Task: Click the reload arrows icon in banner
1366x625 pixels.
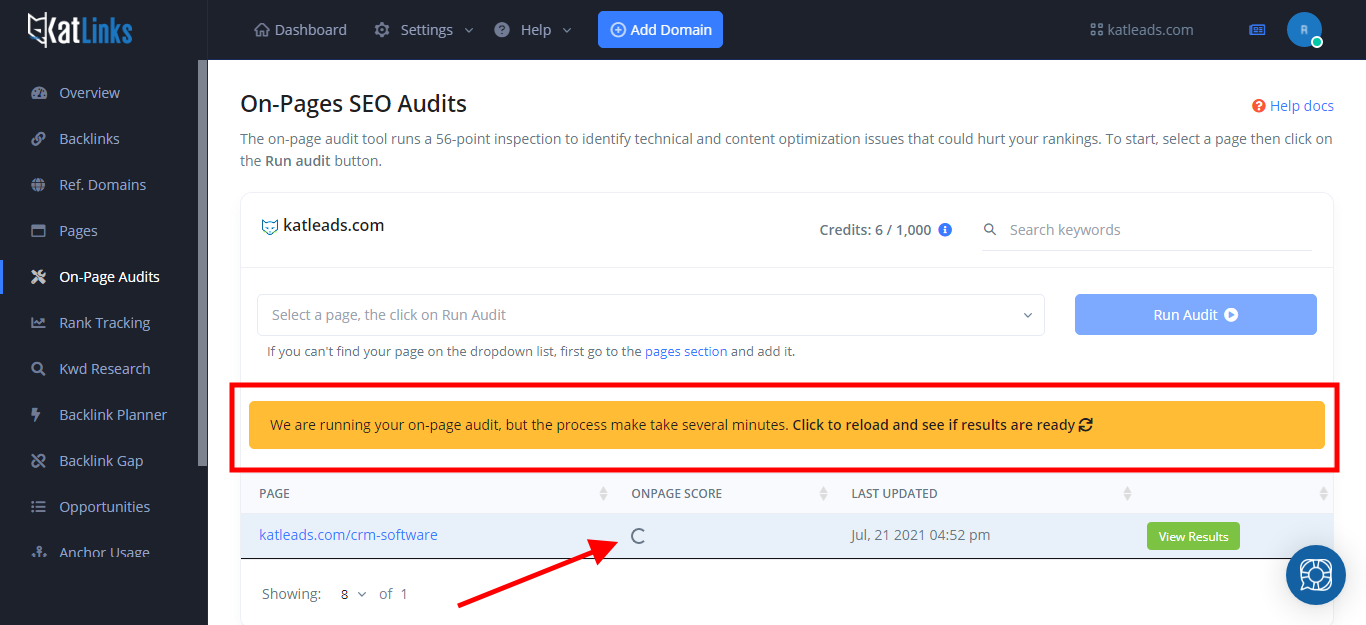Action: click(x=1086, y=425)
